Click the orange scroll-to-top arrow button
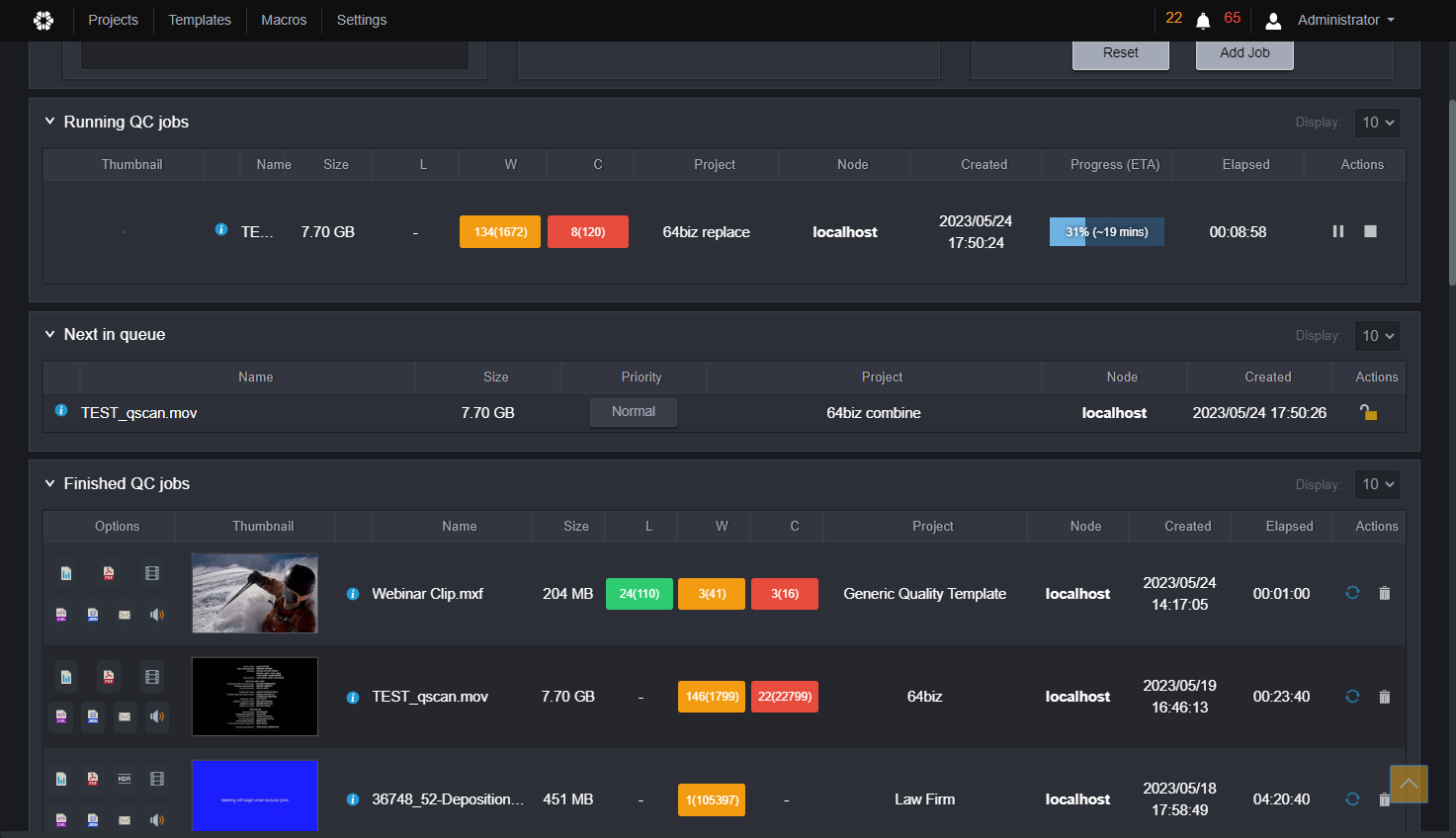The height and width of the screenshot is (838, 1456). point(1409,784)
